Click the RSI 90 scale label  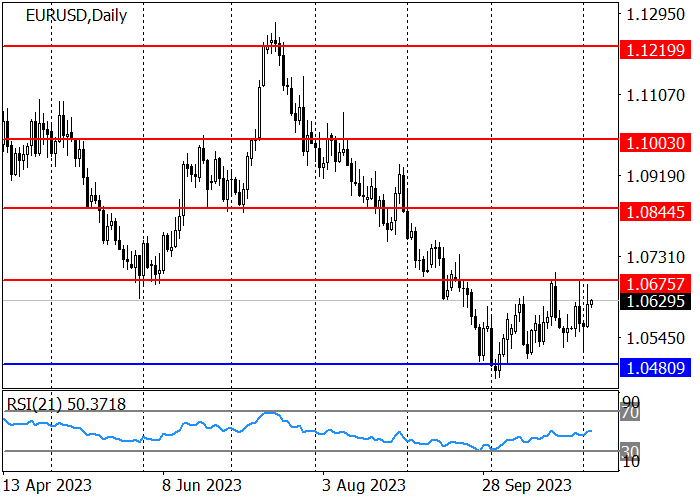(630, 401)
